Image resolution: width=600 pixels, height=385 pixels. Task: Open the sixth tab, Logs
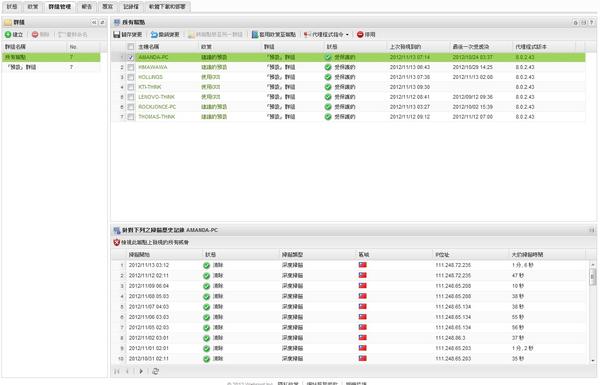(131, 7)
